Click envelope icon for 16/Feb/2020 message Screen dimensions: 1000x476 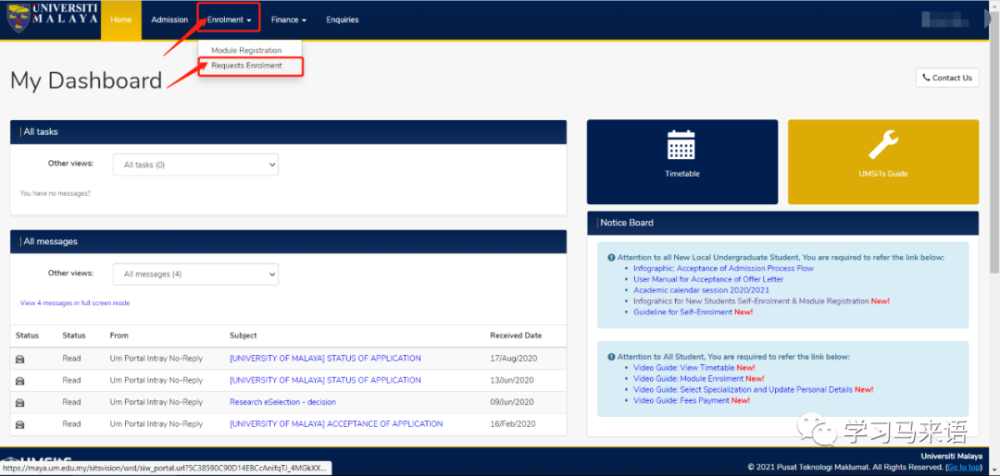(x=20, y=424)
